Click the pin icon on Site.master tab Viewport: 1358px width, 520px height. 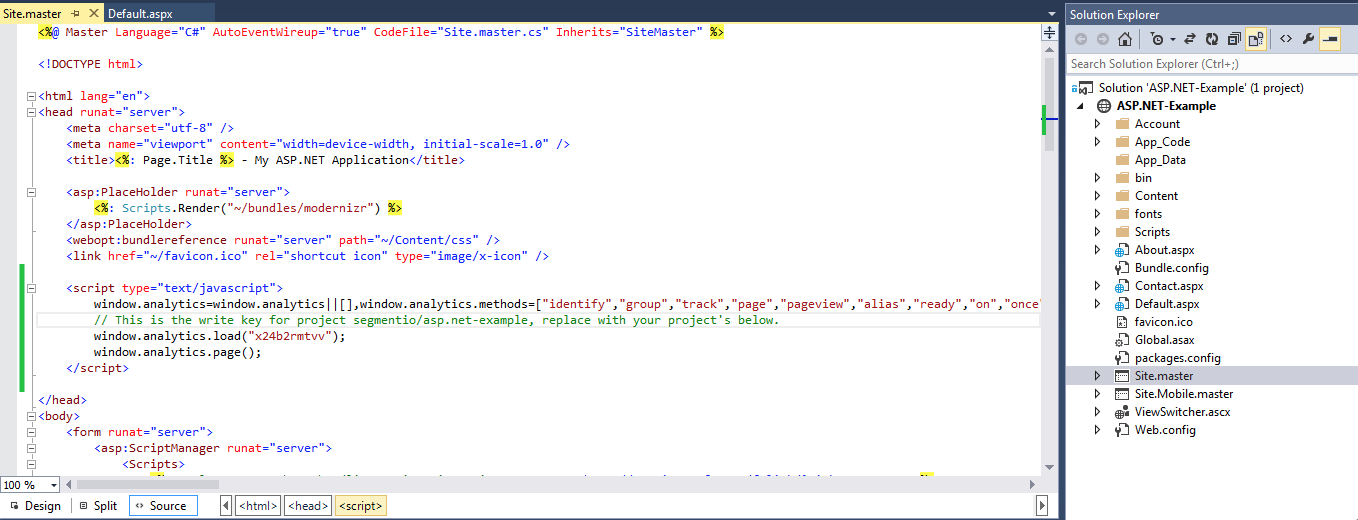pos(75,15)
